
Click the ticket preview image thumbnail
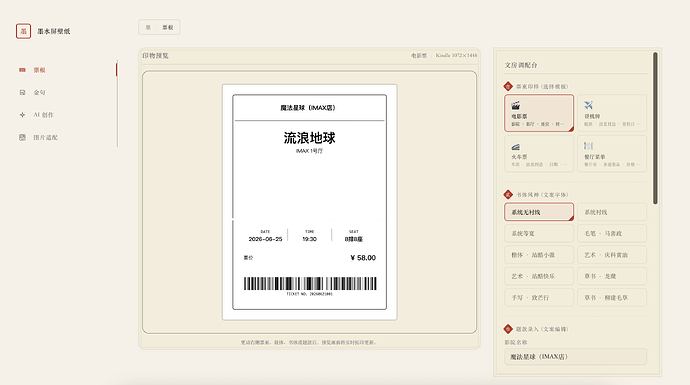[309, 202]
